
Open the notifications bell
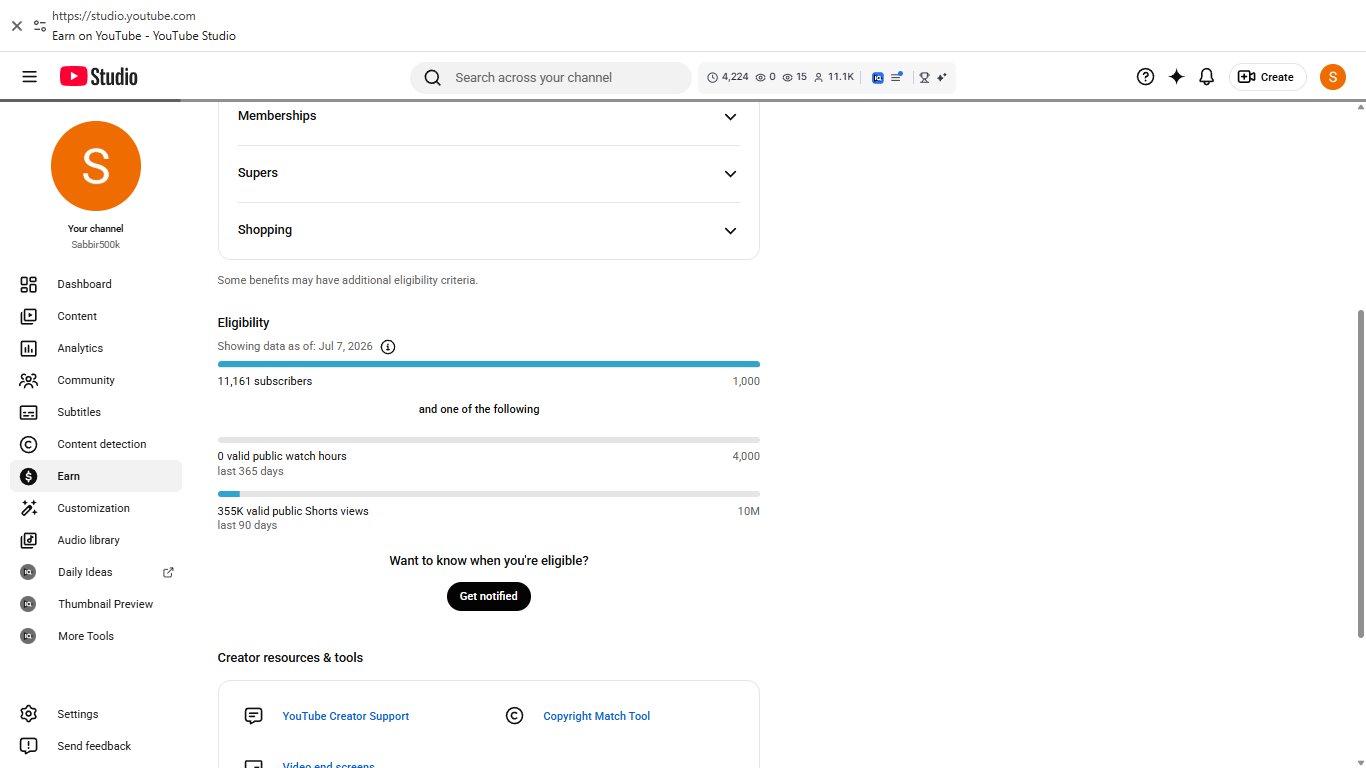(x=1207, y=77)
